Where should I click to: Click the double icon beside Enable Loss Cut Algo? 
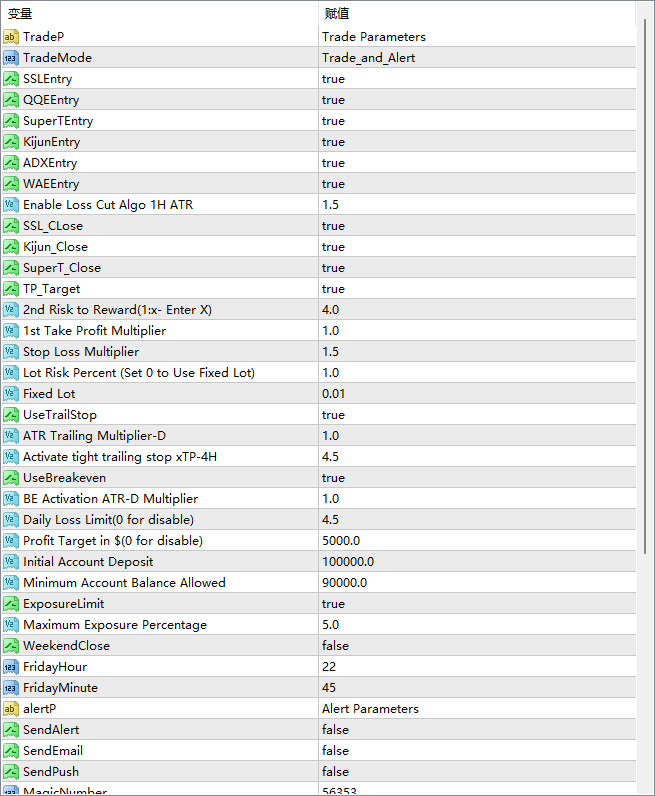tap(11, 205)
